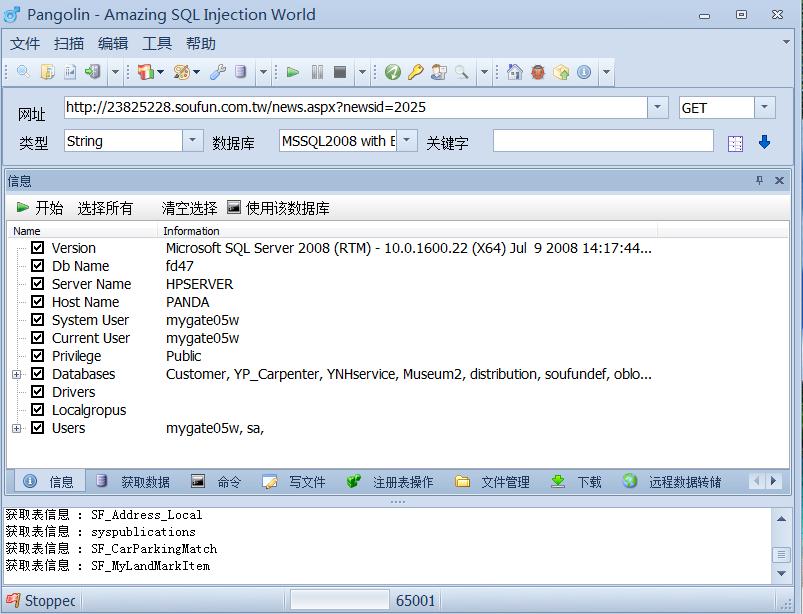Image resolution: width=803 pixels, height=614 pixels.
Task: Uncheck the Current User checkbox
Action: pos(37,337)
